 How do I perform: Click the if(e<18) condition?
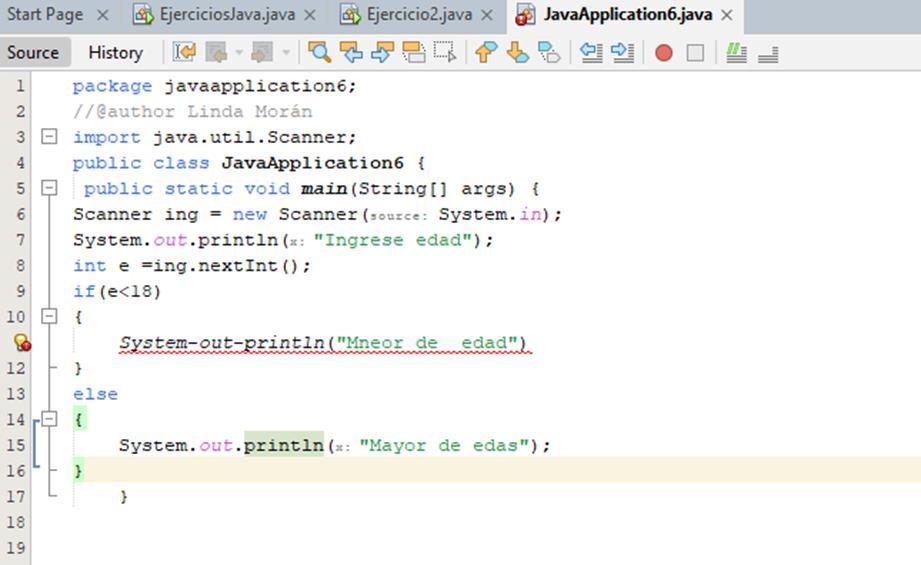[117, 291]
